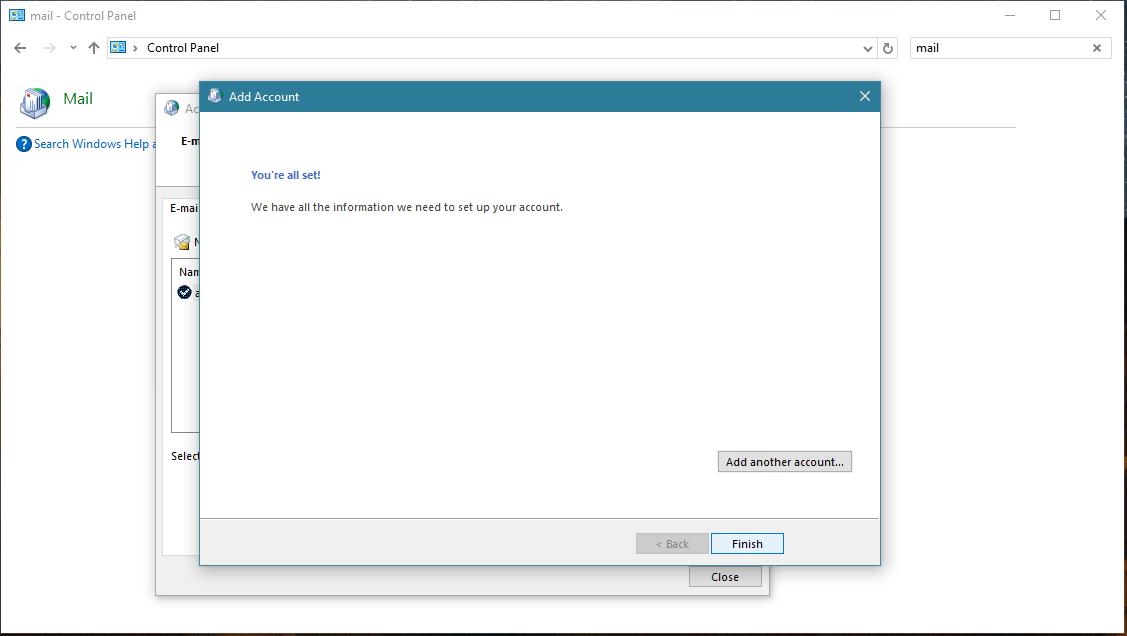Click the Control Panel icon in address bar
This screenshot has width=1127, height=636.
point(119,48)
